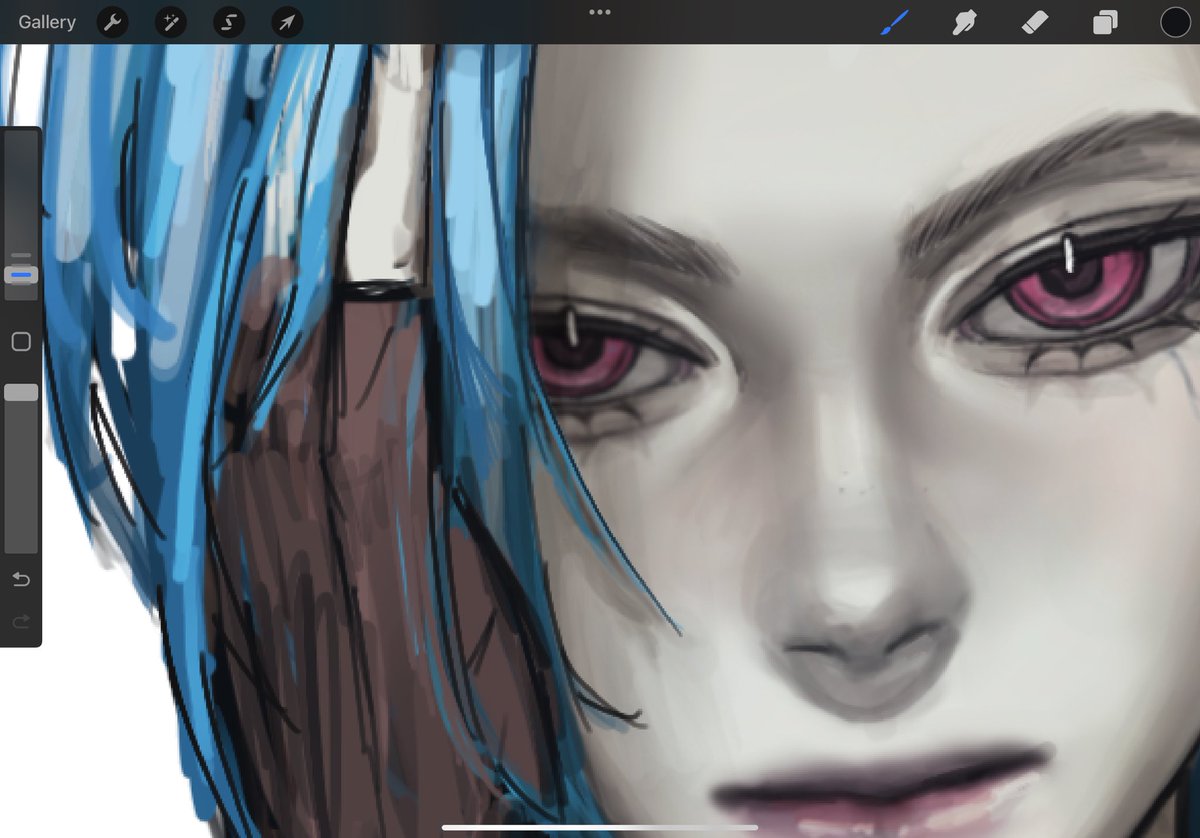Tap the home indicator bar at bottom
This screenshot has height=838, width=1200.
point(600,827)
